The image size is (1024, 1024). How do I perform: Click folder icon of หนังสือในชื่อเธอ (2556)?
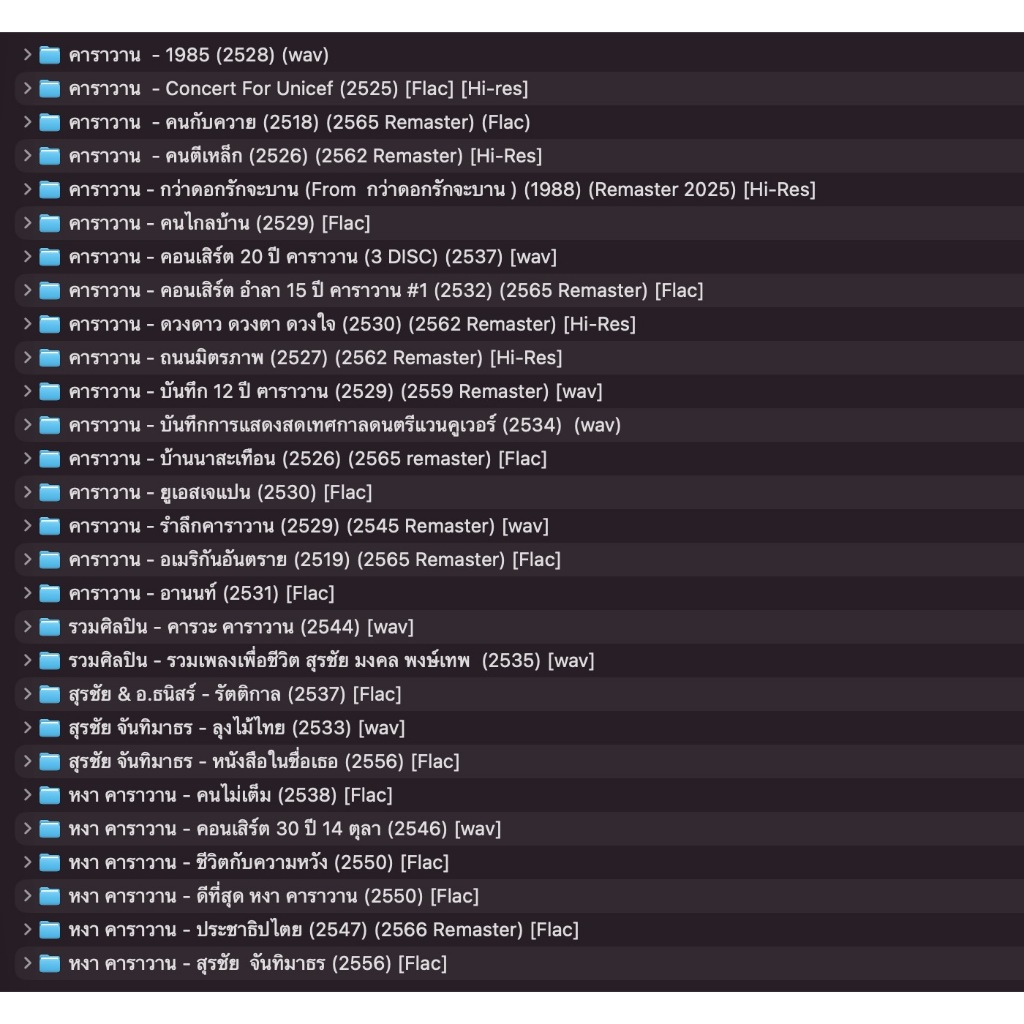point(50,761)
